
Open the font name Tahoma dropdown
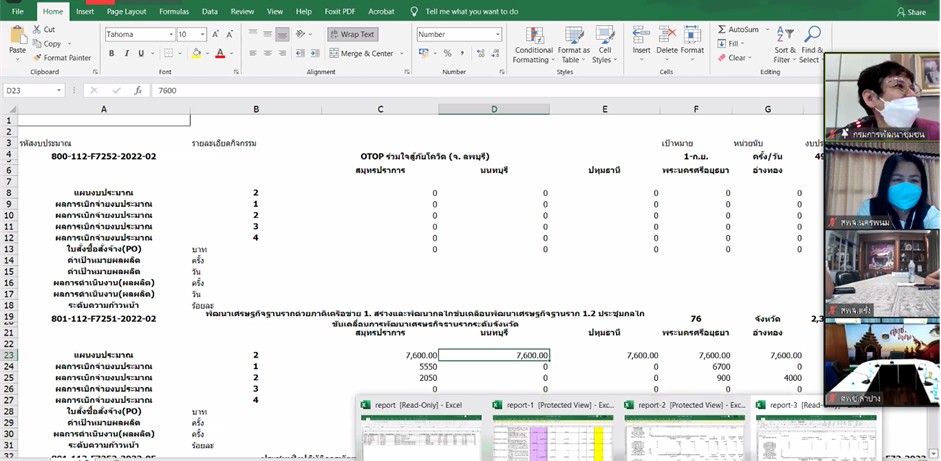coord(171,35)
